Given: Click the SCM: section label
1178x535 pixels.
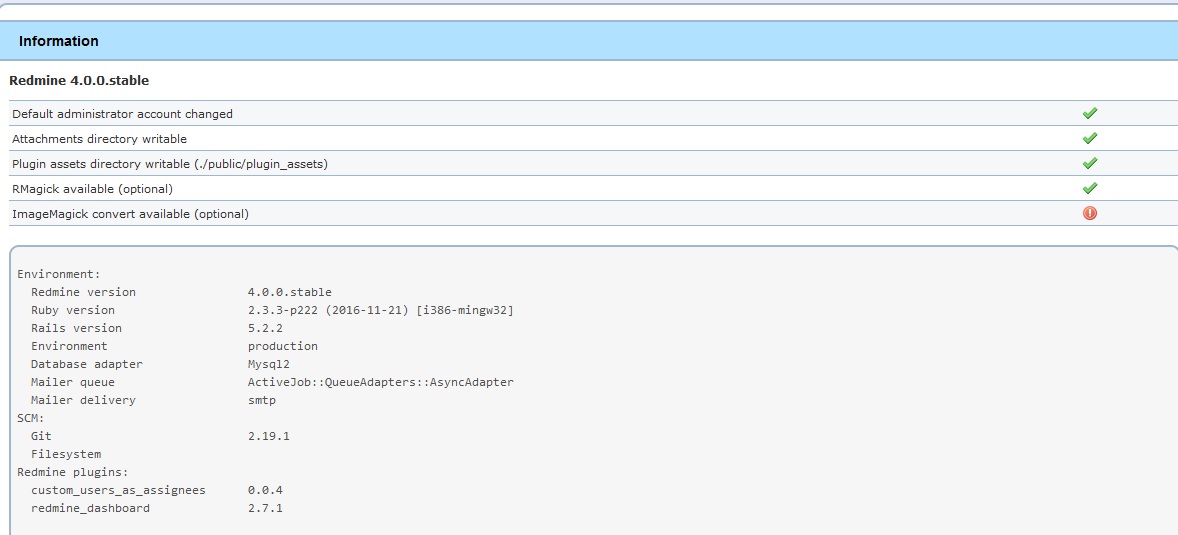Looking at the screenshot, I should coord(31,419).
